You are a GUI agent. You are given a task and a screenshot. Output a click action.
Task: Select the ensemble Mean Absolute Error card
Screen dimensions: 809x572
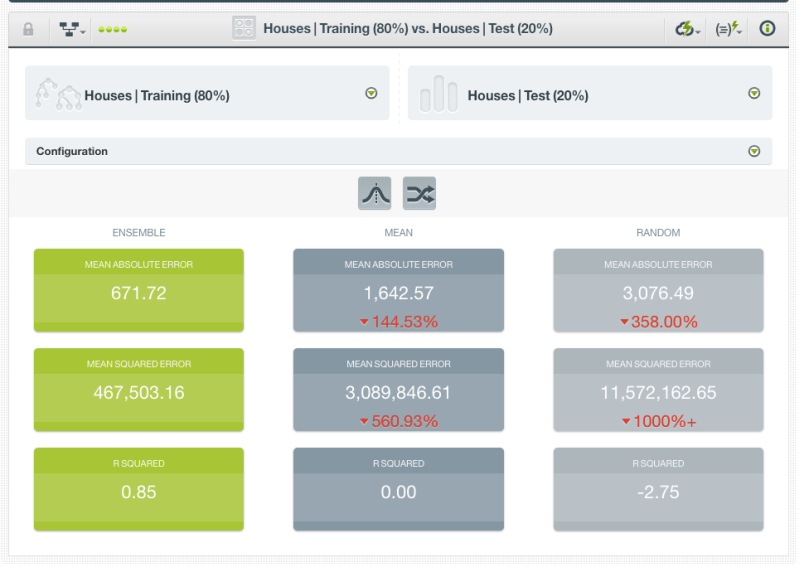click(139, 290)
